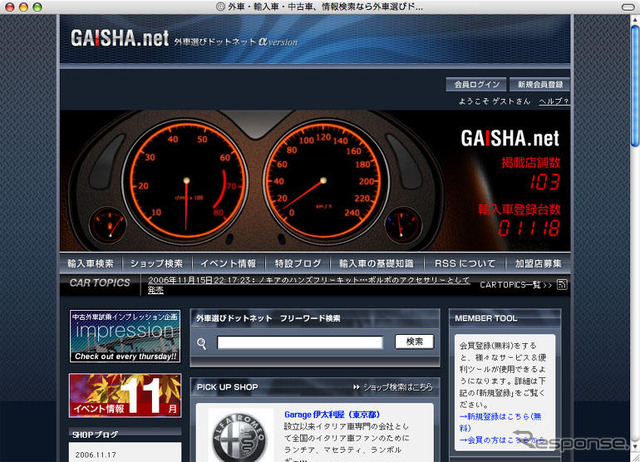The image size is (640, 462).
Task: Click the GAISHA.net header logo
Action: point(120,38)
